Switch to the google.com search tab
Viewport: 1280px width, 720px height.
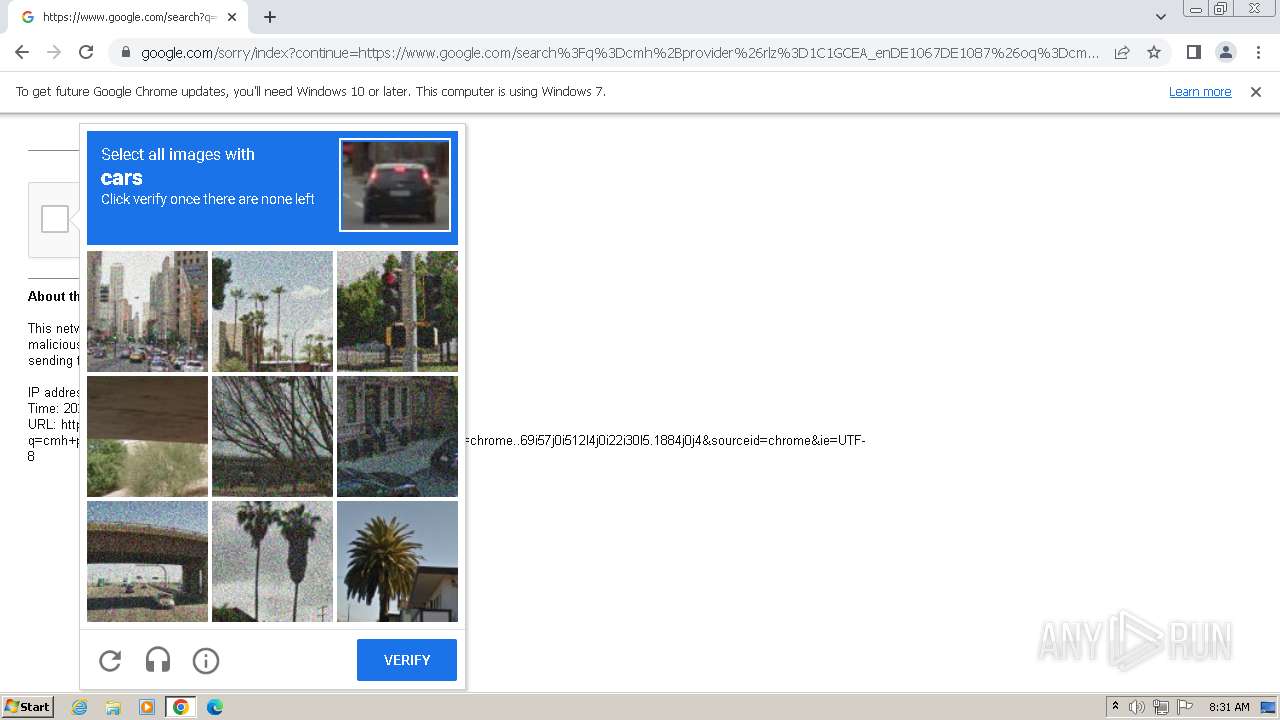[x=128, y=17]
